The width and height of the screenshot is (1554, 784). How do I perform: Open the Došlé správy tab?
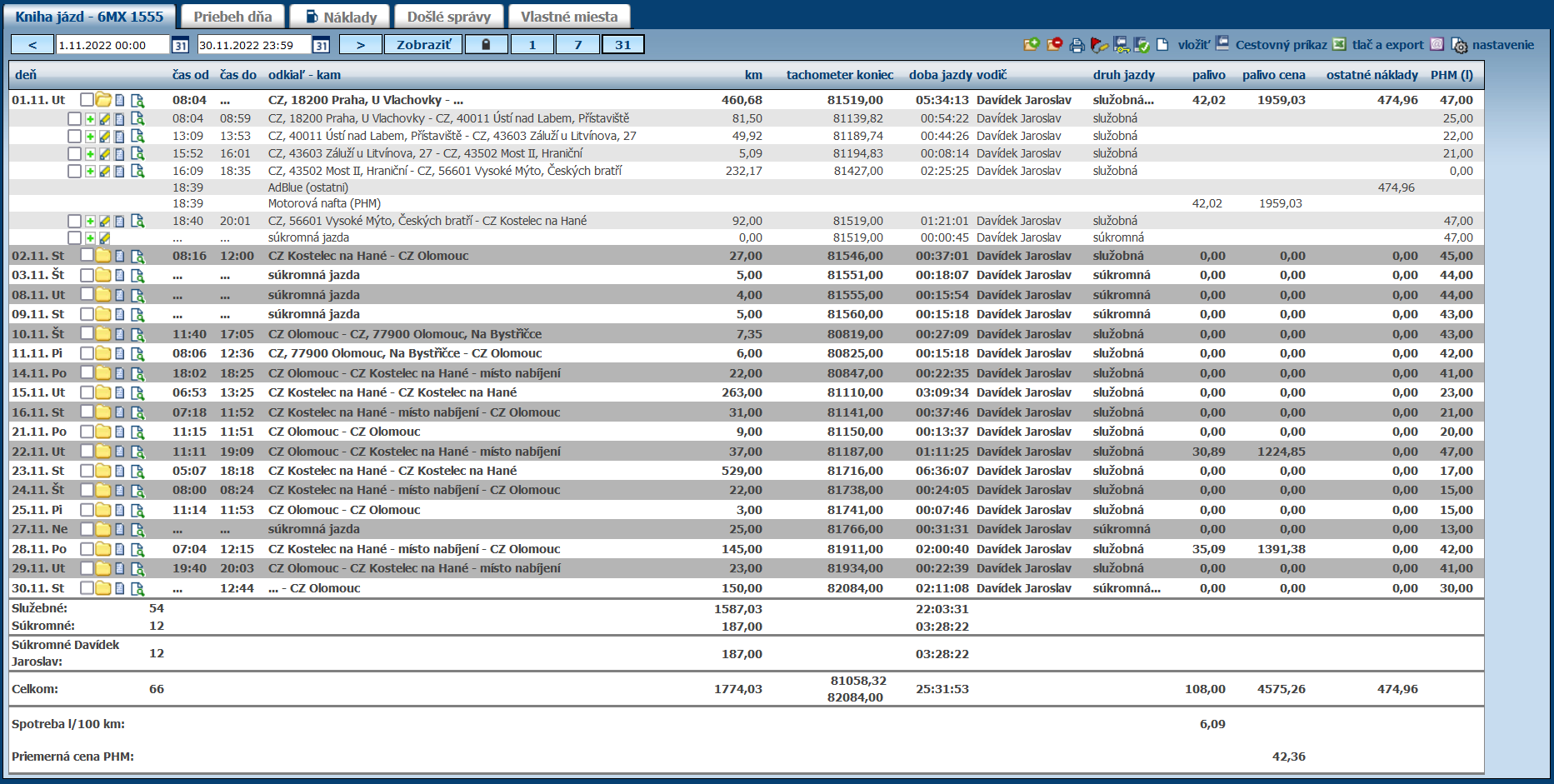(448, 17)
